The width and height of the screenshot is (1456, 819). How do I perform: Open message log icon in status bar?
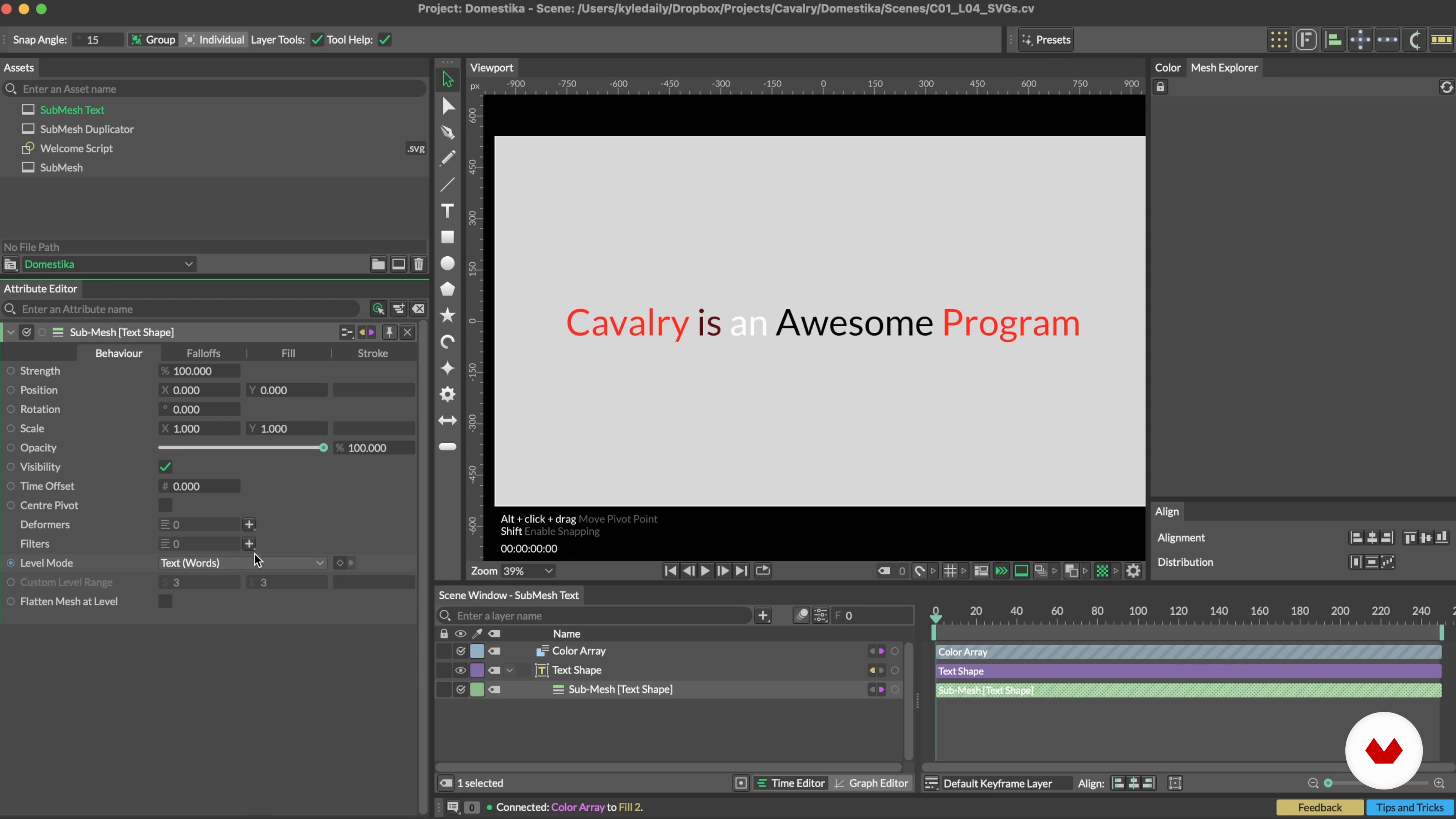click(453, 807)
